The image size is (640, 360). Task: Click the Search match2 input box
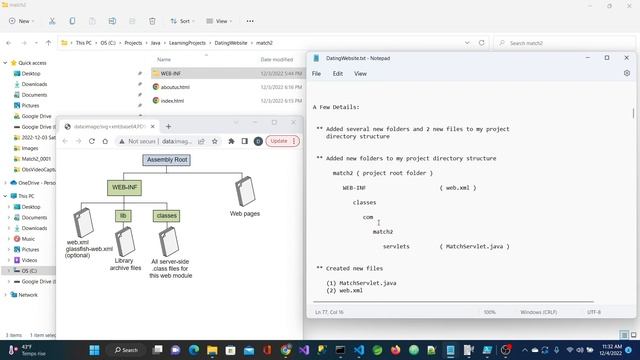coord(565,43)
